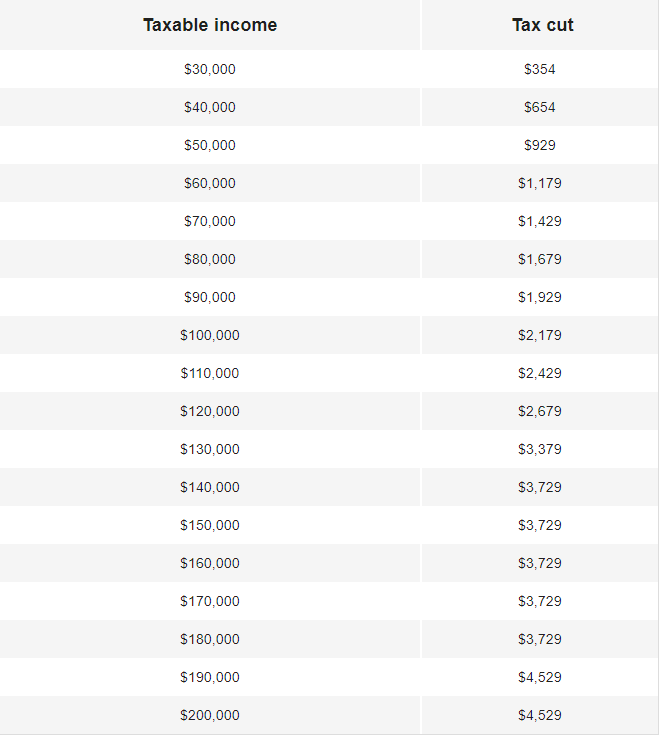Click the Taxable income column header

coord(210,25)
